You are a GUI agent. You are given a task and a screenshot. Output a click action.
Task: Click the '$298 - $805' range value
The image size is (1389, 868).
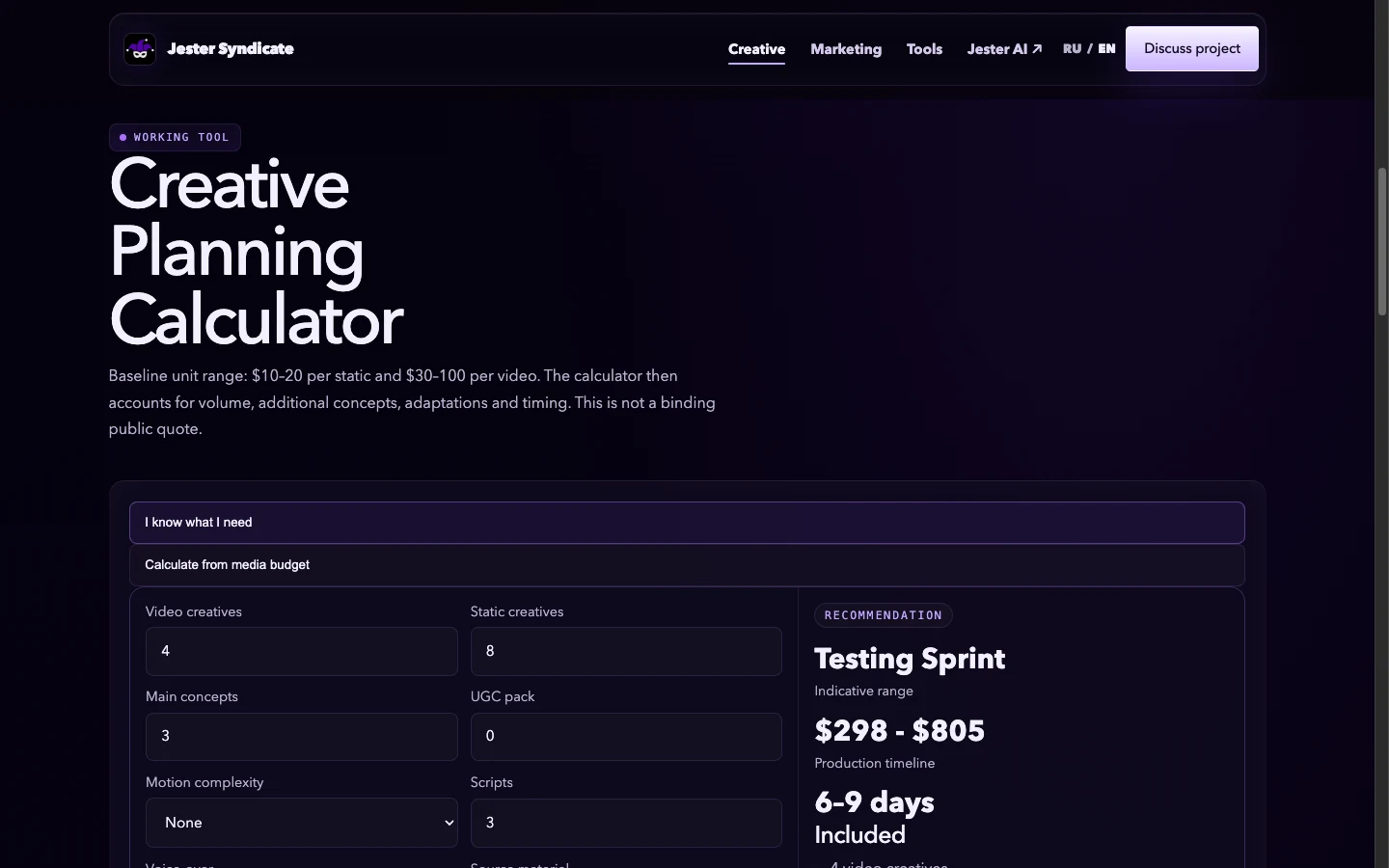(x=899, y=731)
